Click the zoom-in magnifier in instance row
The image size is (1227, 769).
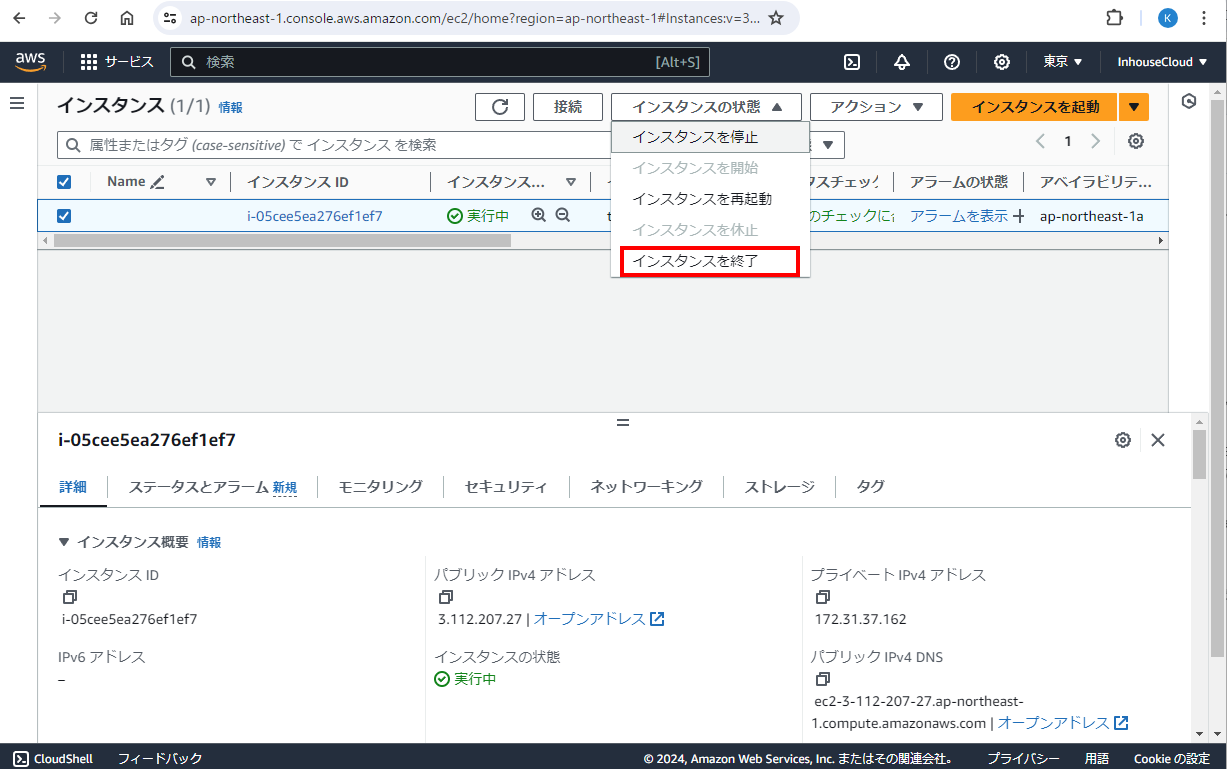coord(539,215)
